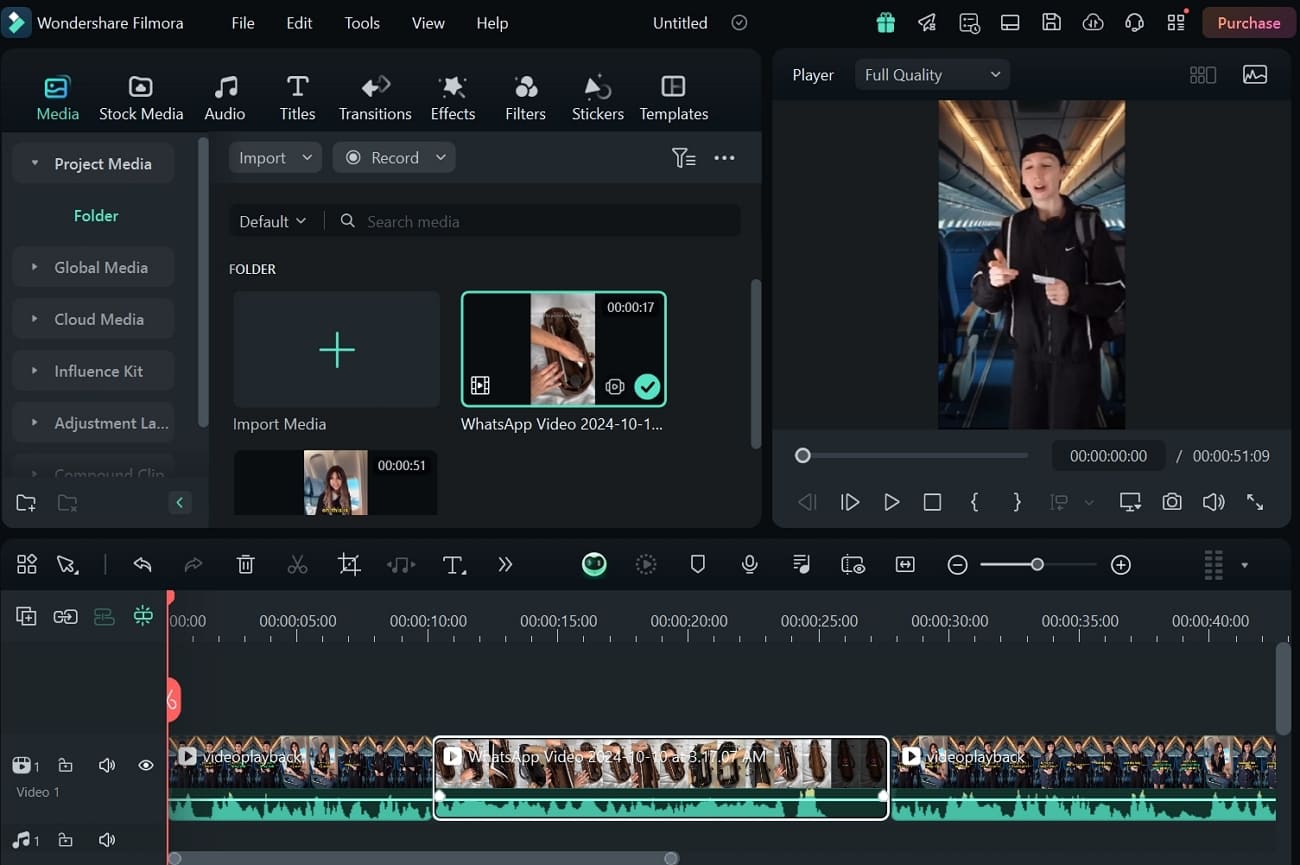Screen dimensions: 1300x865
Task: Click the add track icon
Action: click(26, 616)
